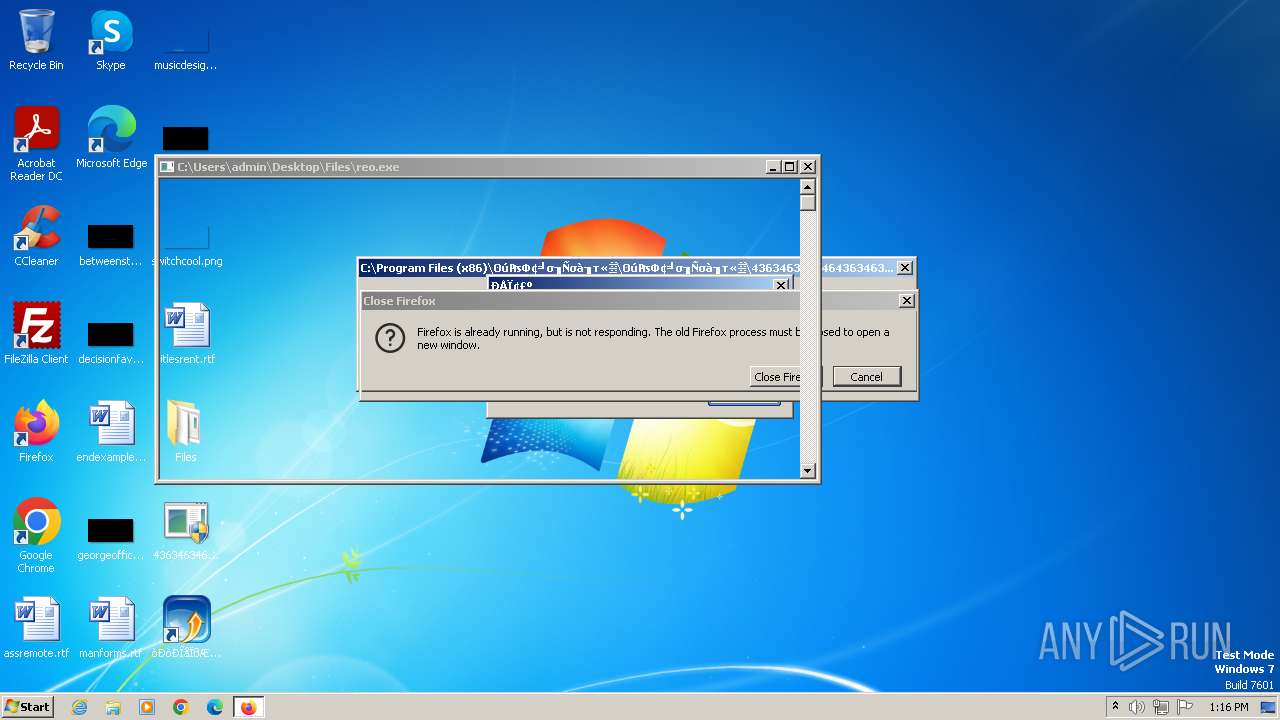Select the titlesrent.rtf document icon
The width and height of the screenshot is (1280, 720).
[186, 333]
